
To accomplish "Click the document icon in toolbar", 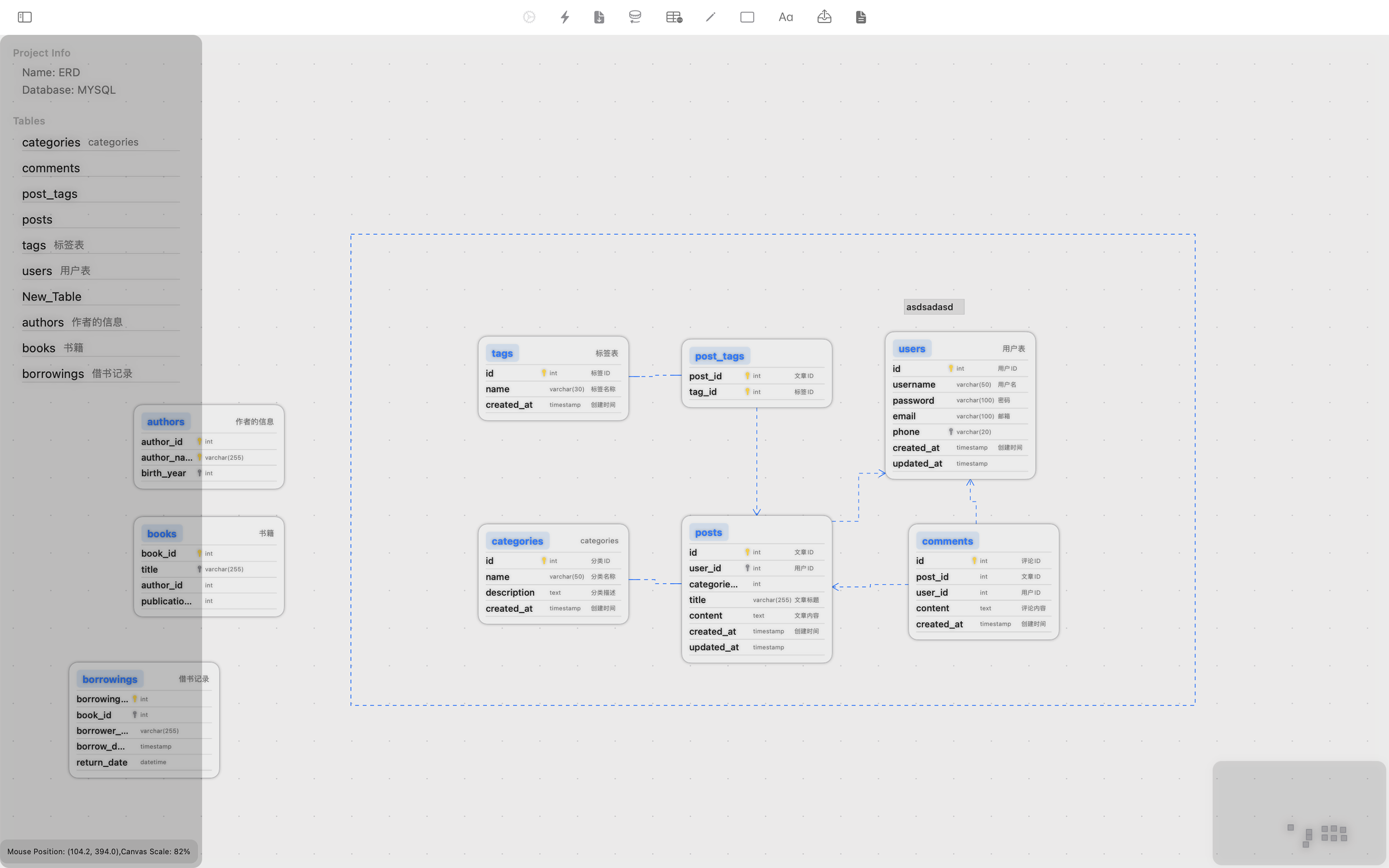I will [861, 17].
